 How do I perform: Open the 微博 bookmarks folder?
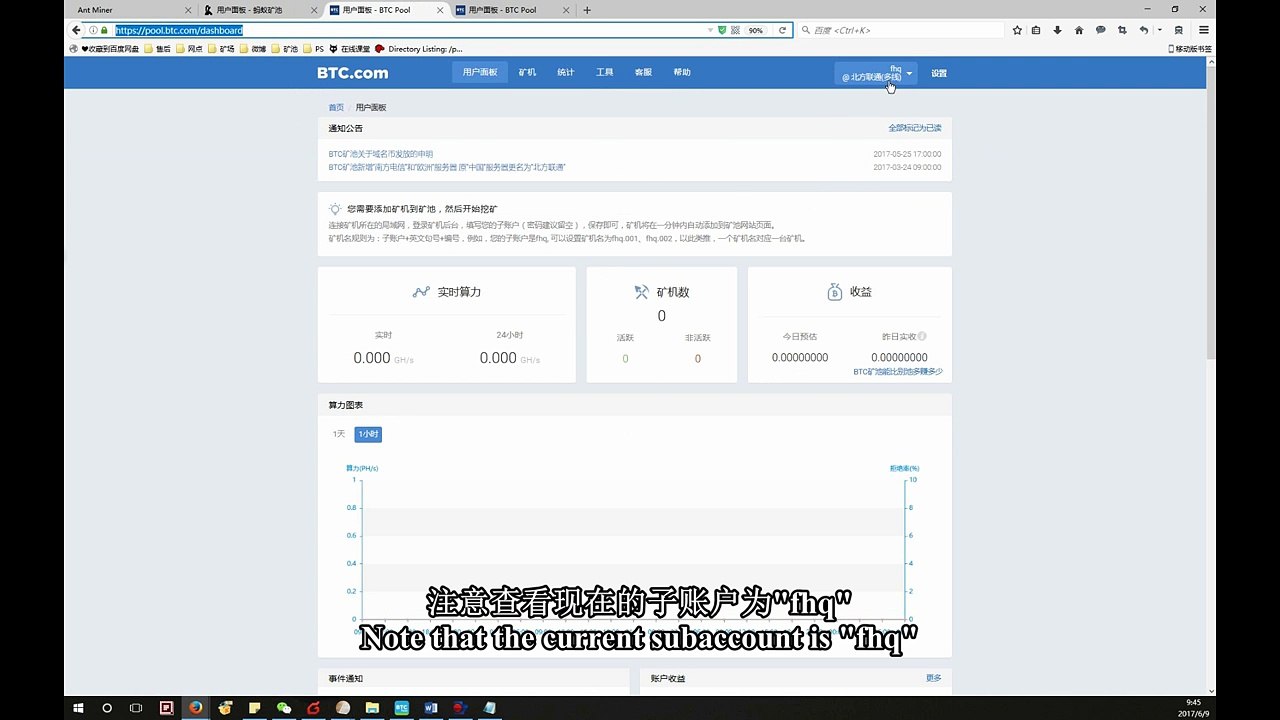(x=254, y=48)
